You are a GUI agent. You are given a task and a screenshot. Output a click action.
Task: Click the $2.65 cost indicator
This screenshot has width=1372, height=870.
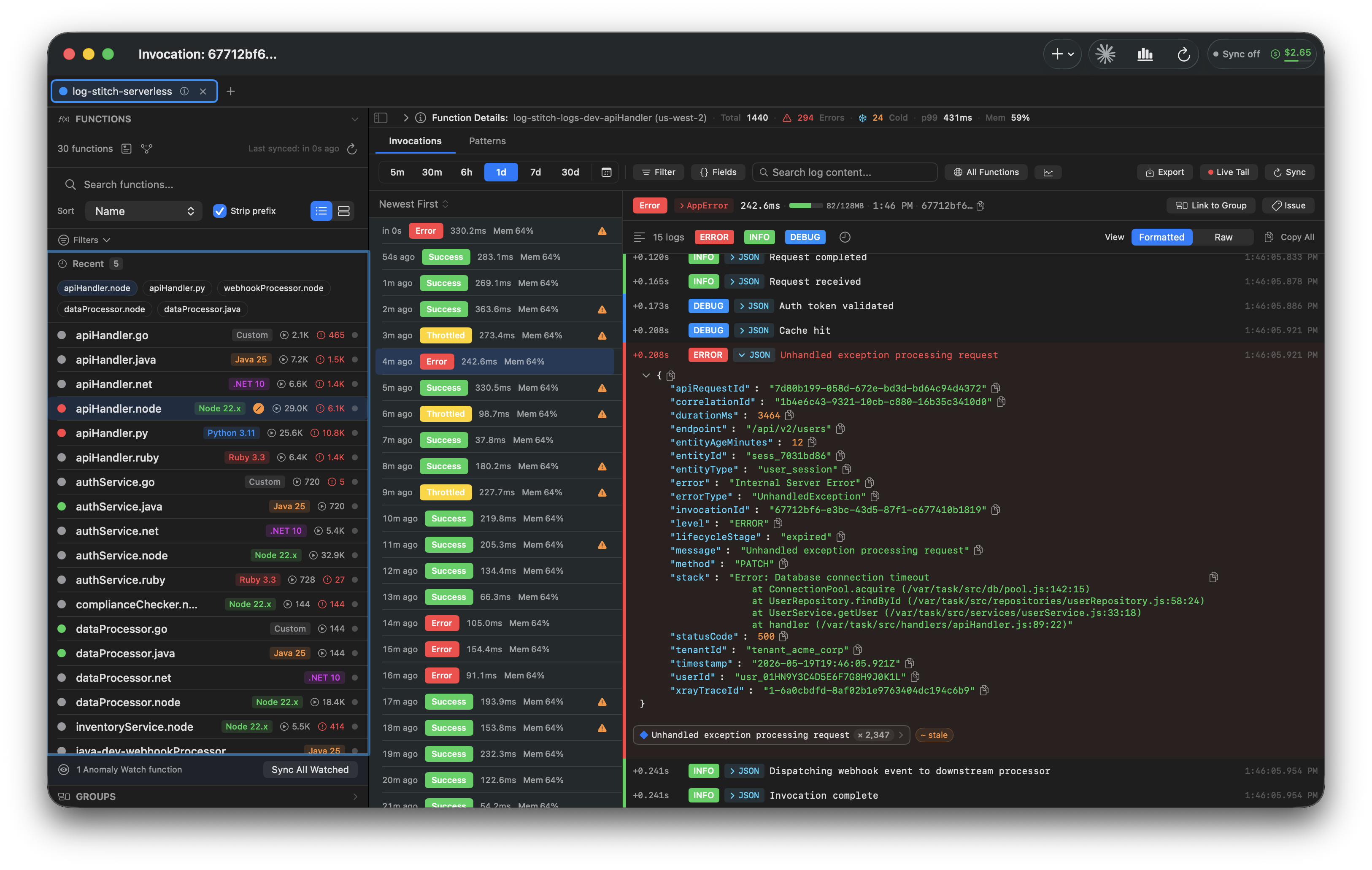[x=1291, y=54]
